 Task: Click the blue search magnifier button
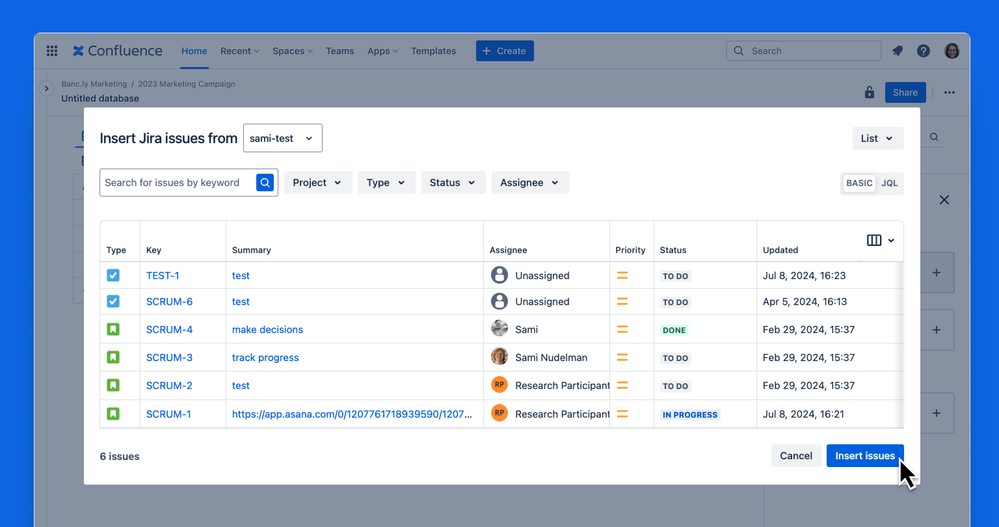tap(265, 183)
